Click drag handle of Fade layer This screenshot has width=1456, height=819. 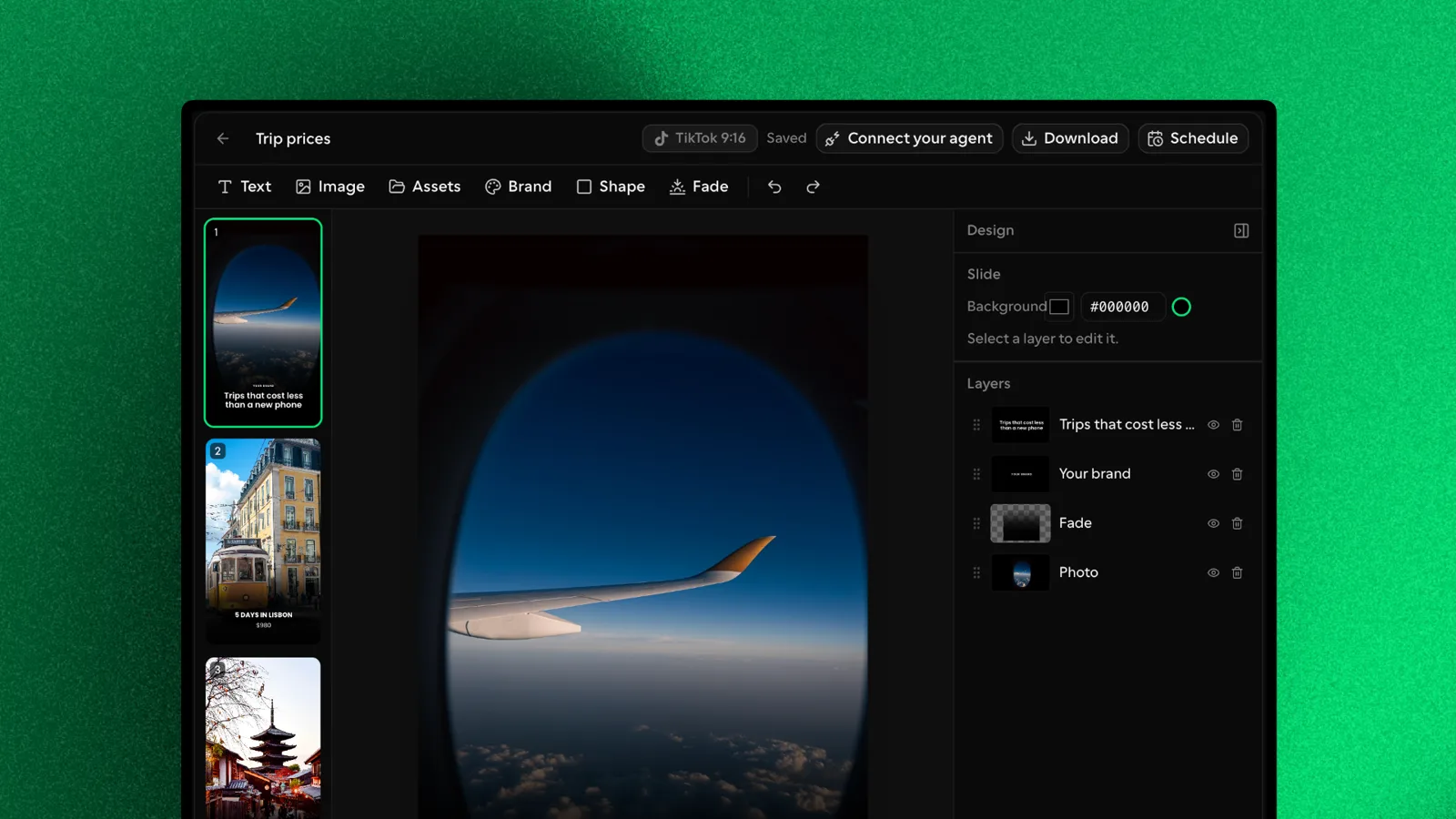click(976, 523)
